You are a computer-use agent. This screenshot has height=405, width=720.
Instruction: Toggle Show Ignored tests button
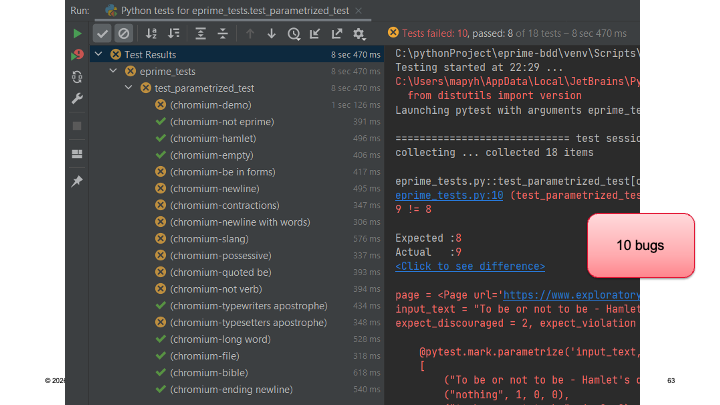tap(124, 34)
